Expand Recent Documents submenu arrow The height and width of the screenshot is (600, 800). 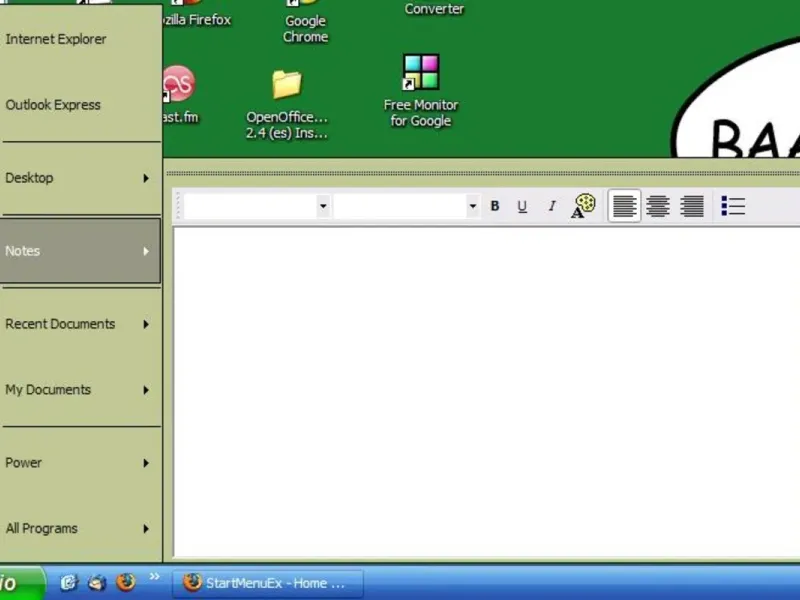tap(146, 324)
